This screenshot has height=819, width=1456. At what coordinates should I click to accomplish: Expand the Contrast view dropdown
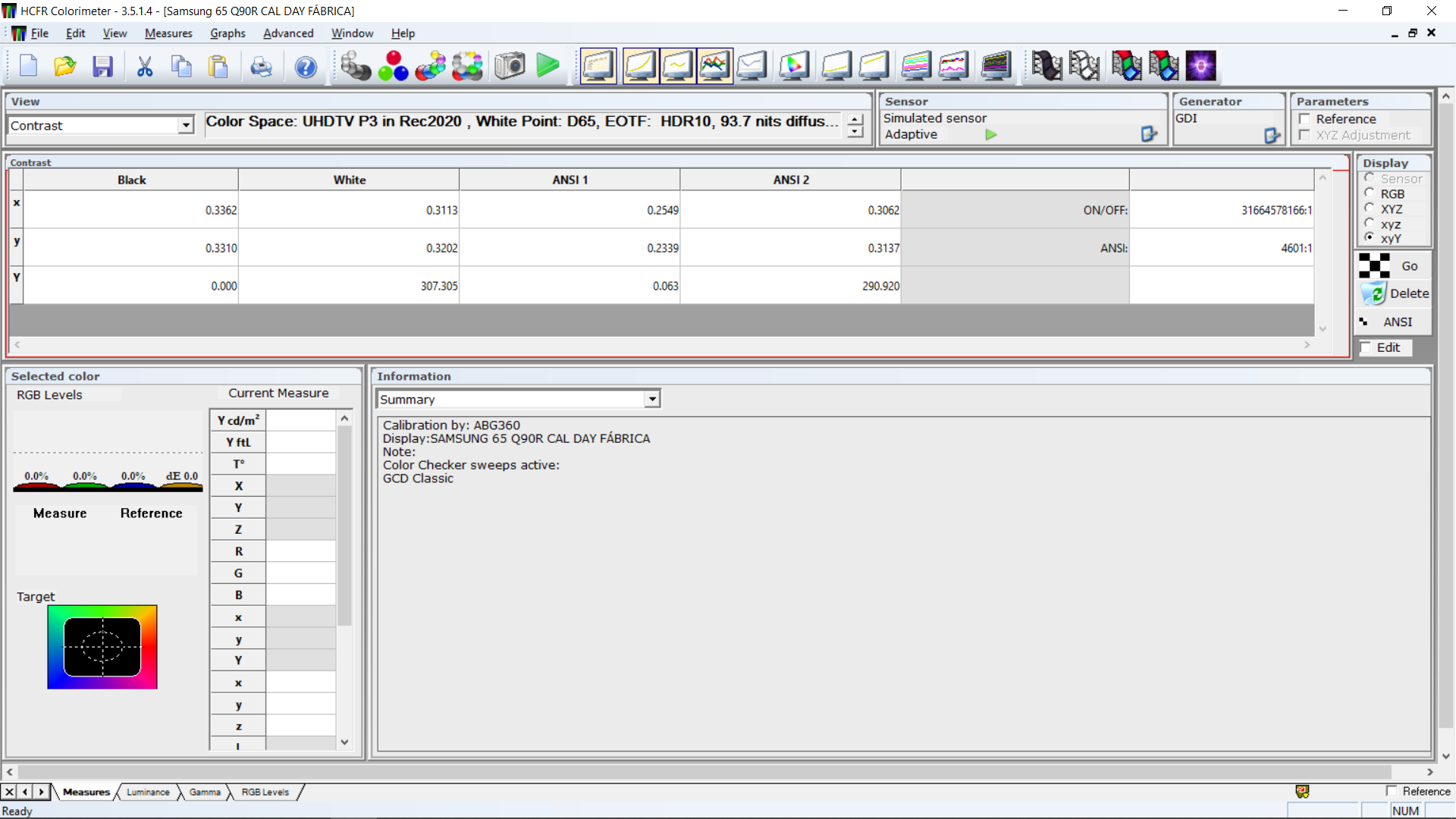coord(186,126)
